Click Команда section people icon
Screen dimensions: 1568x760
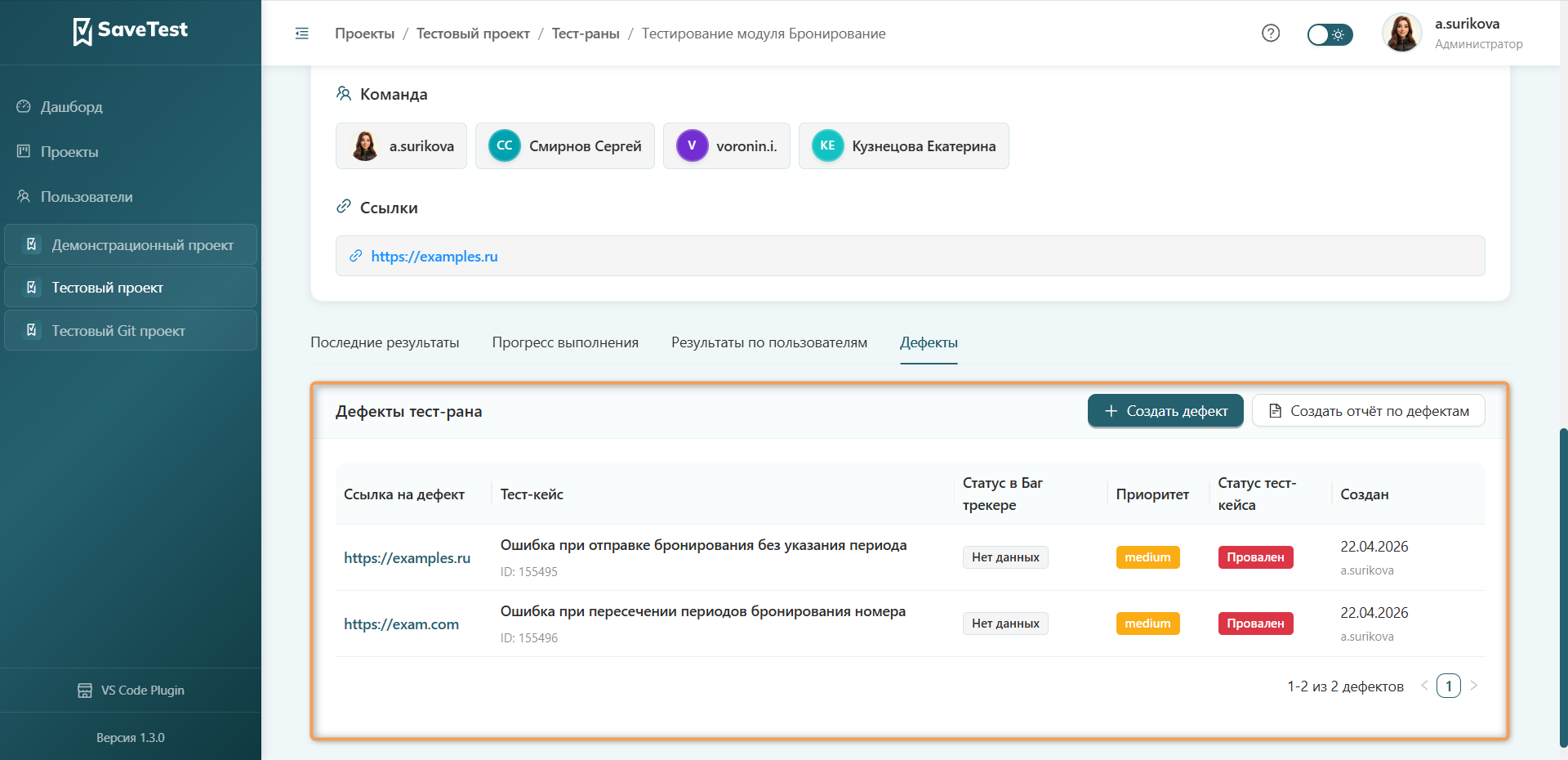[344, 94]
